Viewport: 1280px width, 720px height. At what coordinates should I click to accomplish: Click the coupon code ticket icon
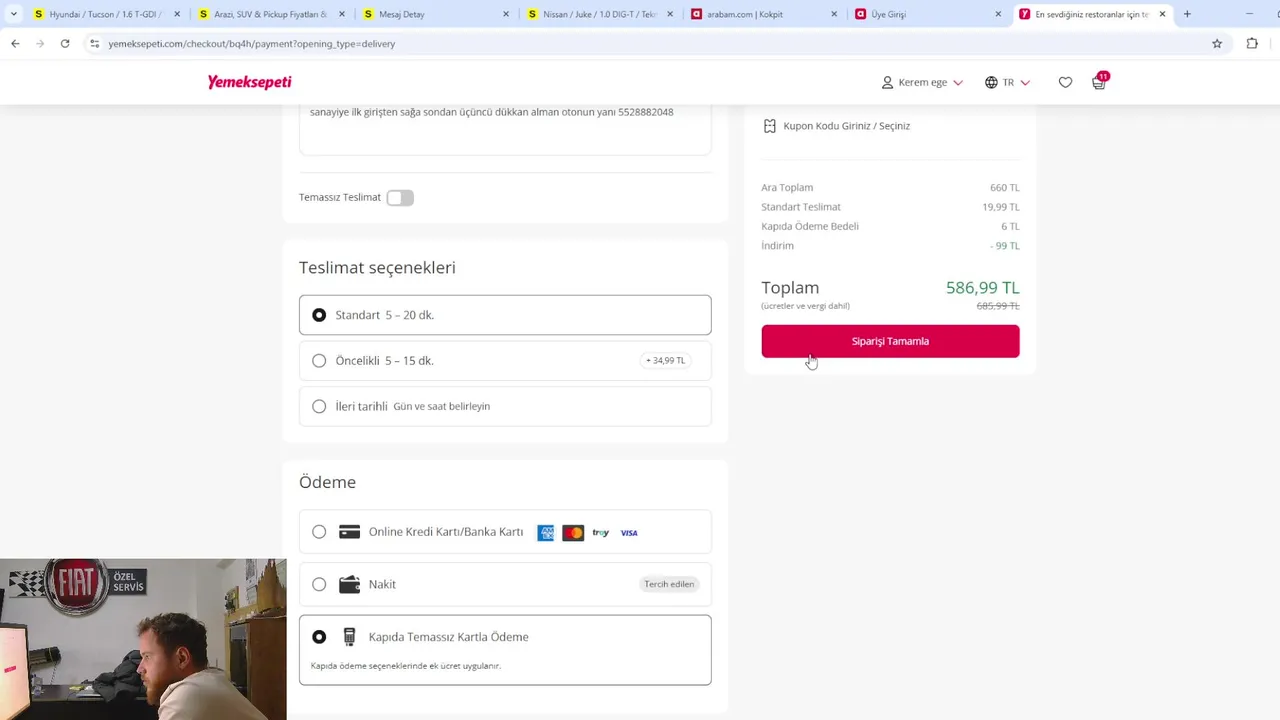click(769, 126)
